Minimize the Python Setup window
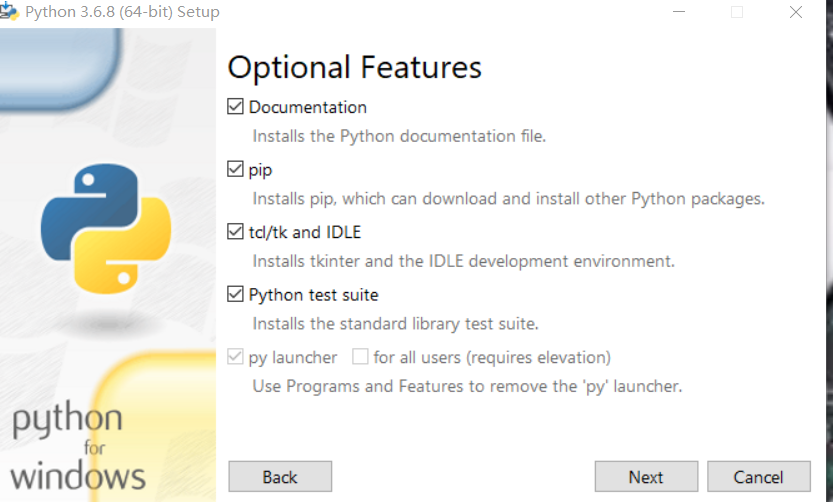 680,13
